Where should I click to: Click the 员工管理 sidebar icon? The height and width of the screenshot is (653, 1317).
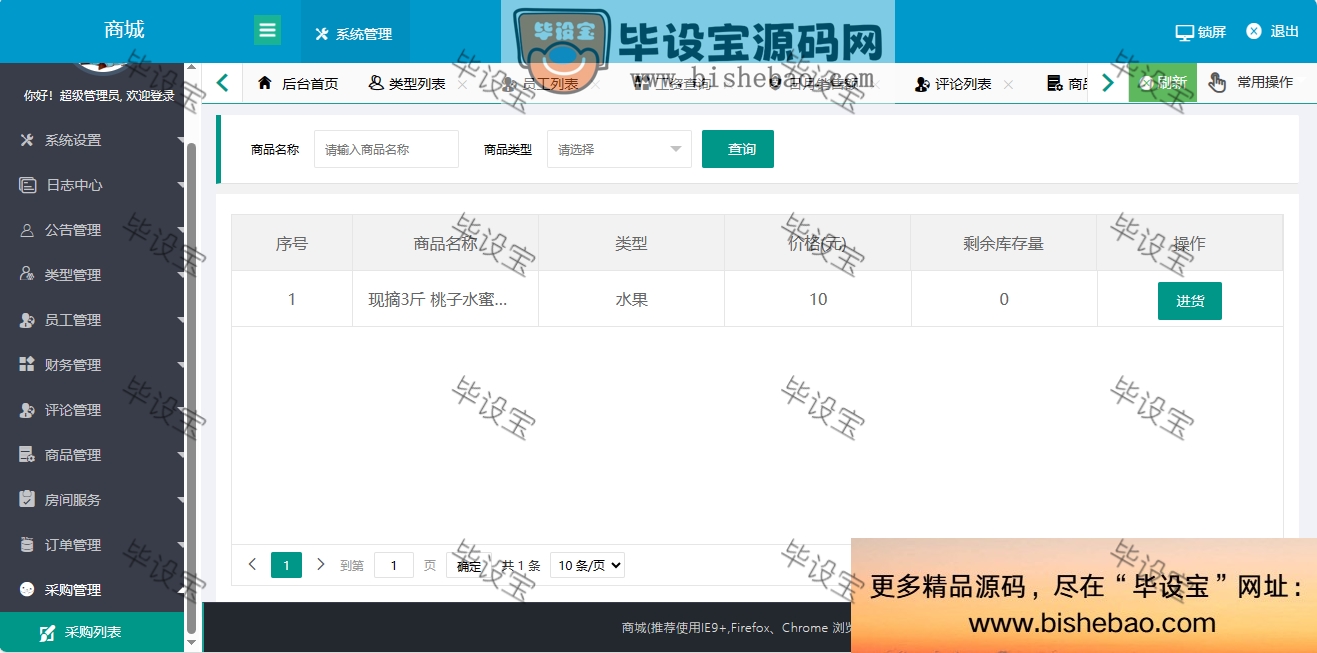click(27, 320)
